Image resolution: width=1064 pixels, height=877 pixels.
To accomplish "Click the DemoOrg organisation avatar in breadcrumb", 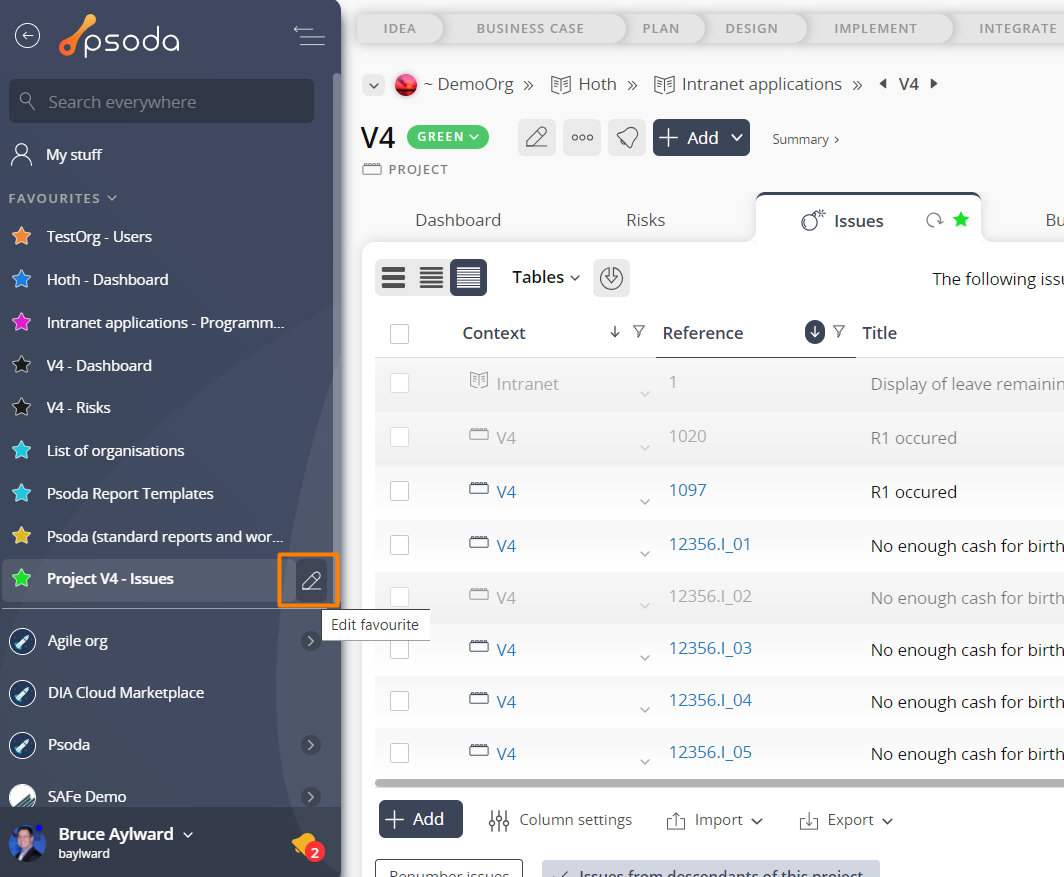I will [x=406, y=85].
